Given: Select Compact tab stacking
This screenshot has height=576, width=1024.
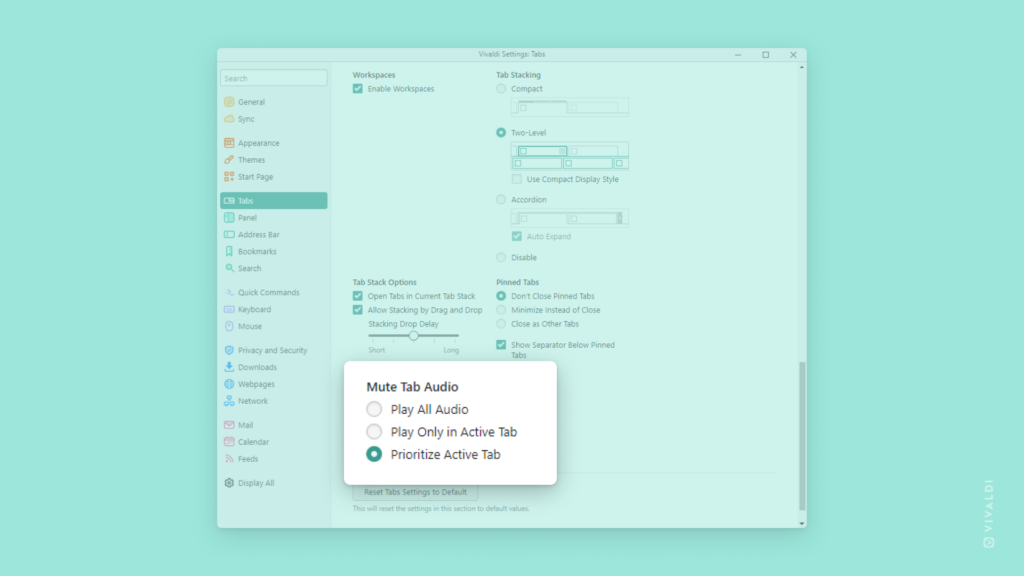Looking at the screenshot, I should 501,89.
